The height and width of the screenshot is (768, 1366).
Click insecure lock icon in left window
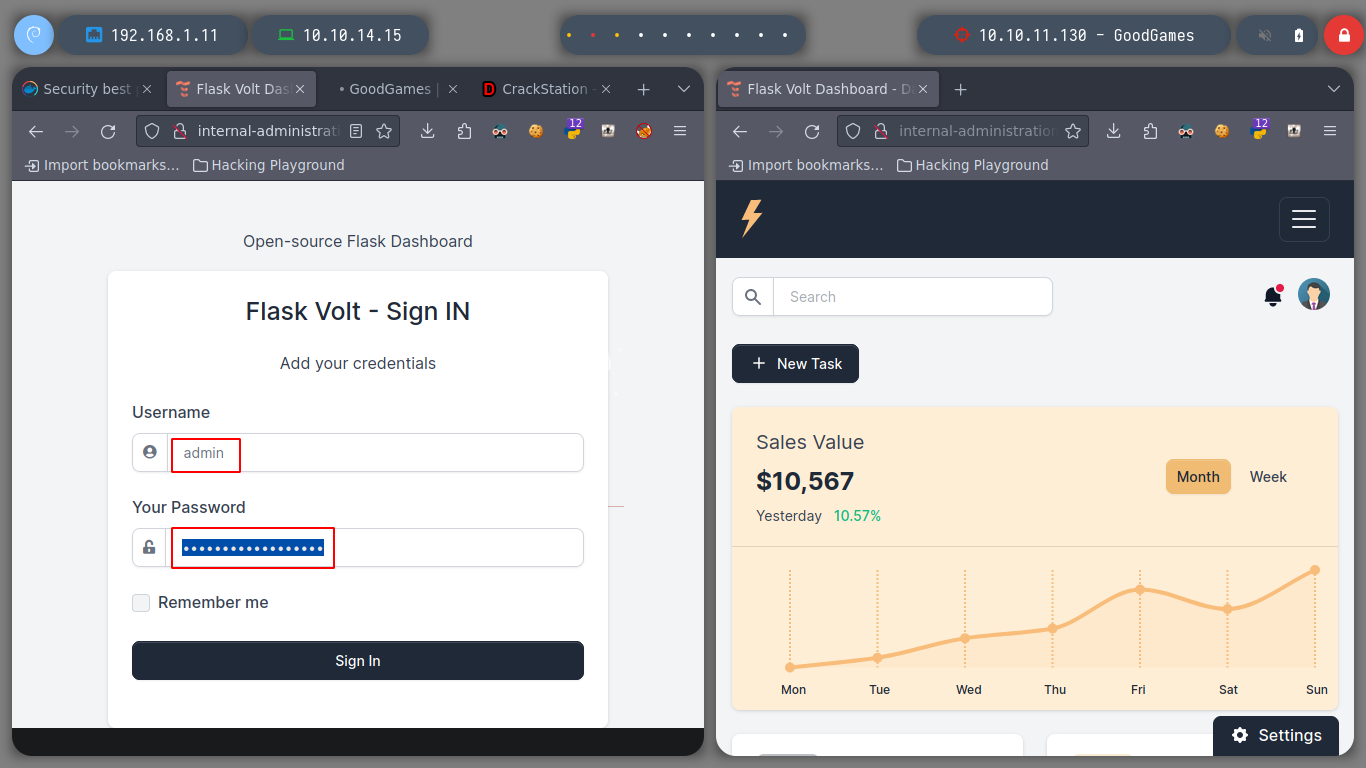179,131
